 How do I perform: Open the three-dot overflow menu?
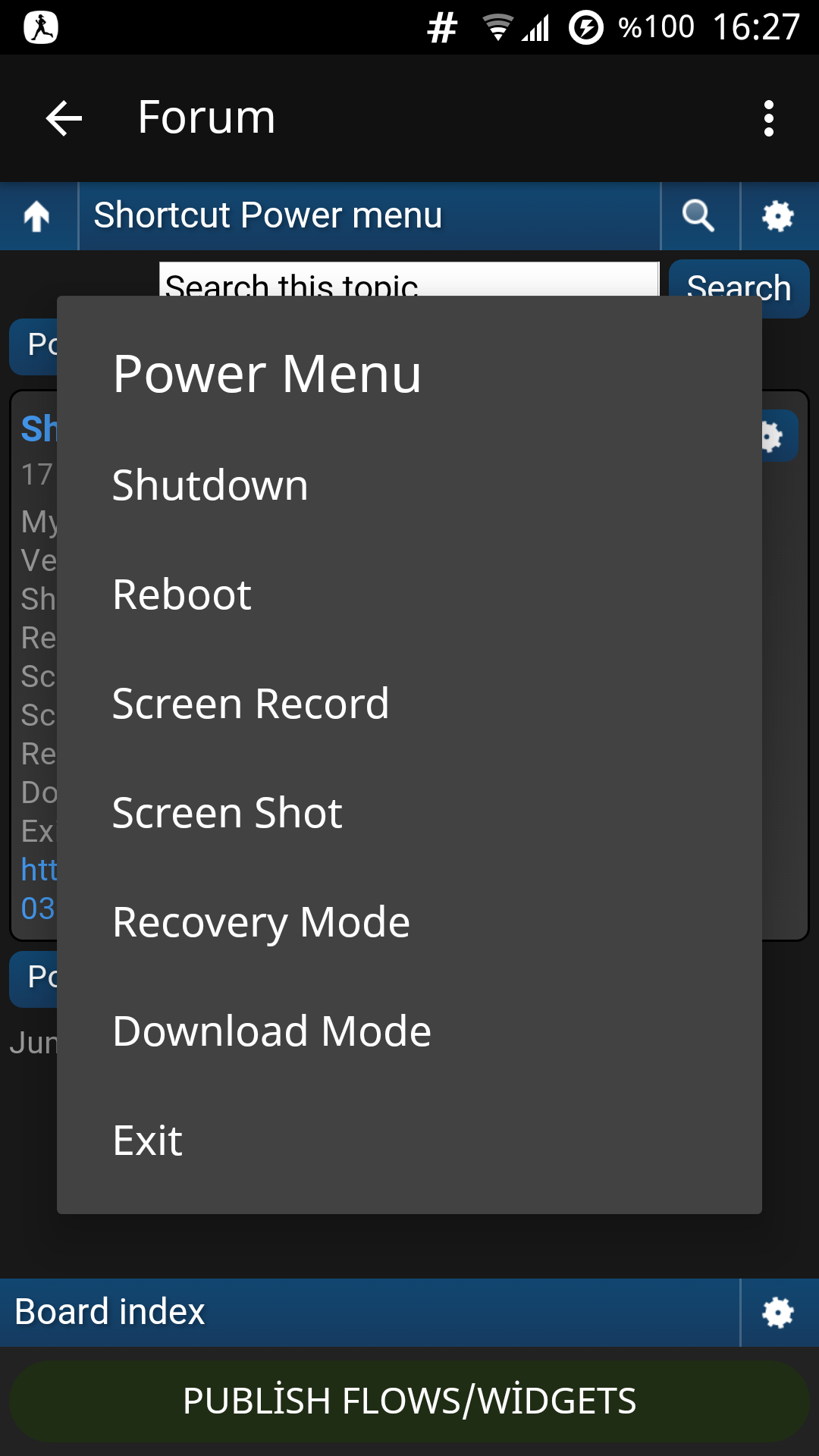click(x=769, y=118)
